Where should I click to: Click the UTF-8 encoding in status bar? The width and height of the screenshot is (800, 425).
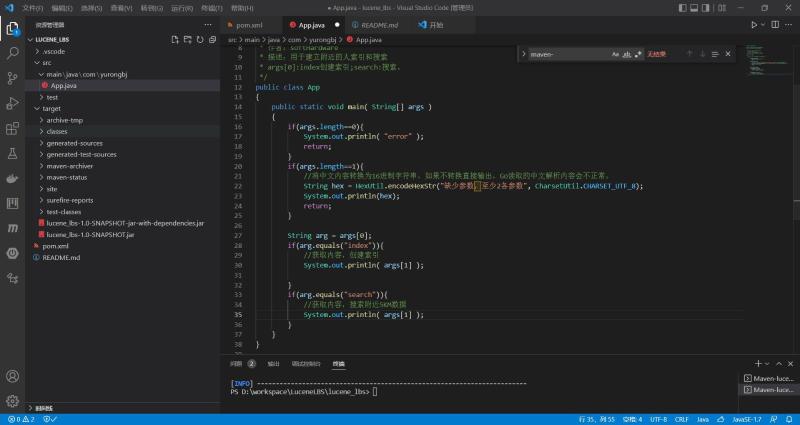pos(658,419)
